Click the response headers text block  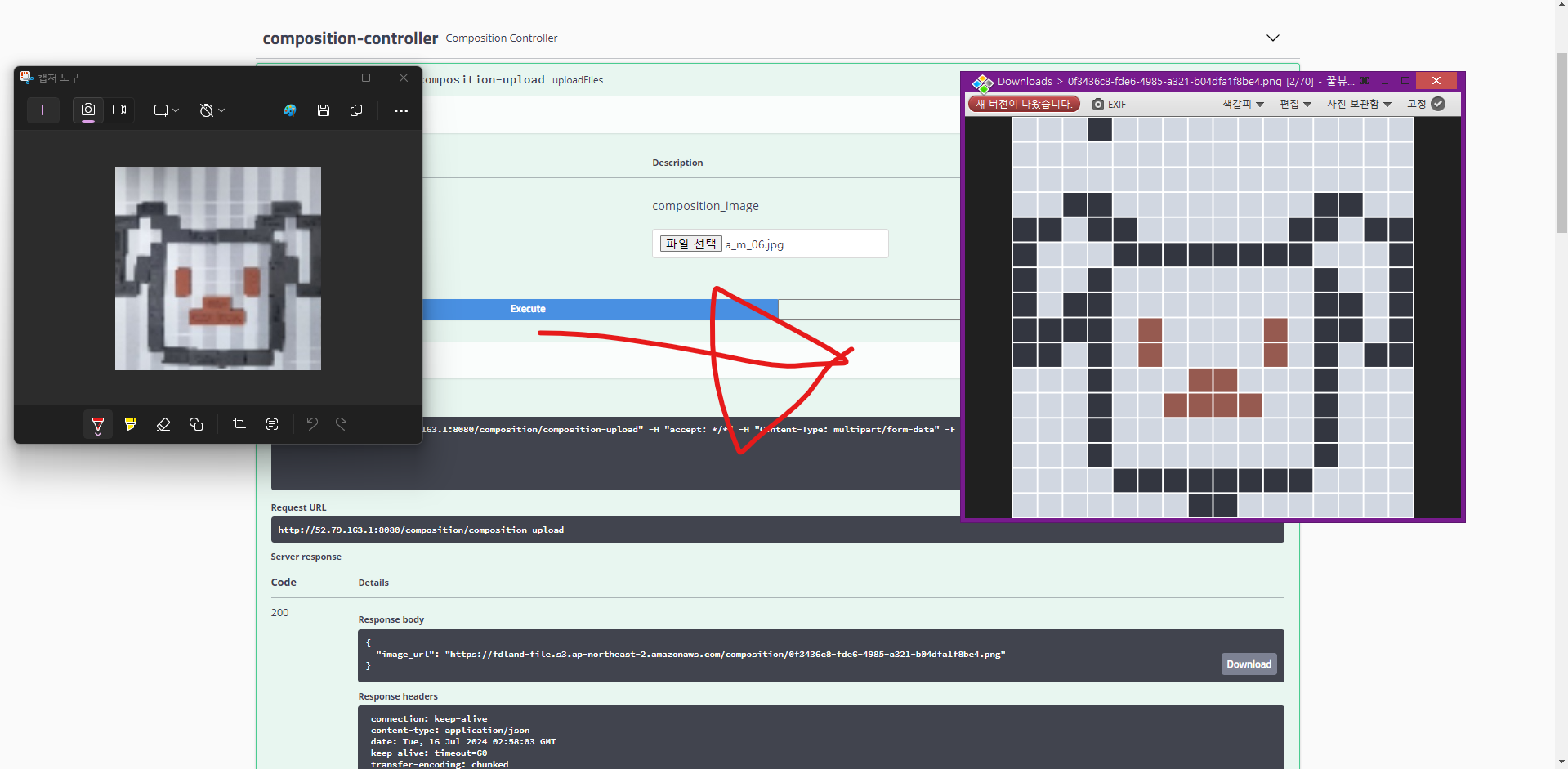(x=821, y=737)
